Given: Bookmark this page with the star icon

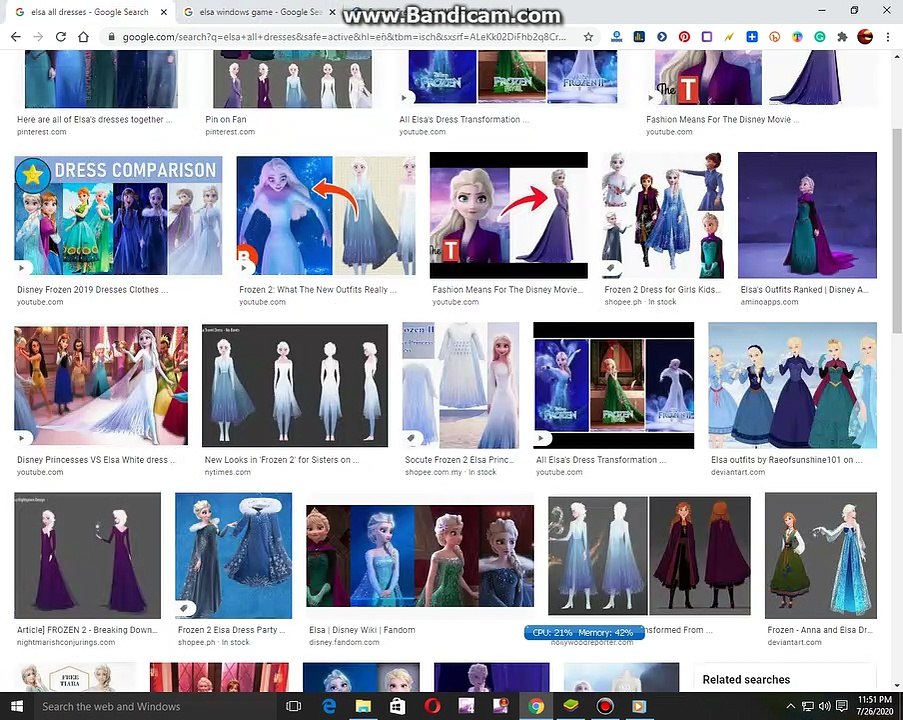Looking at the screenshot, I should [x=588, y=37].
